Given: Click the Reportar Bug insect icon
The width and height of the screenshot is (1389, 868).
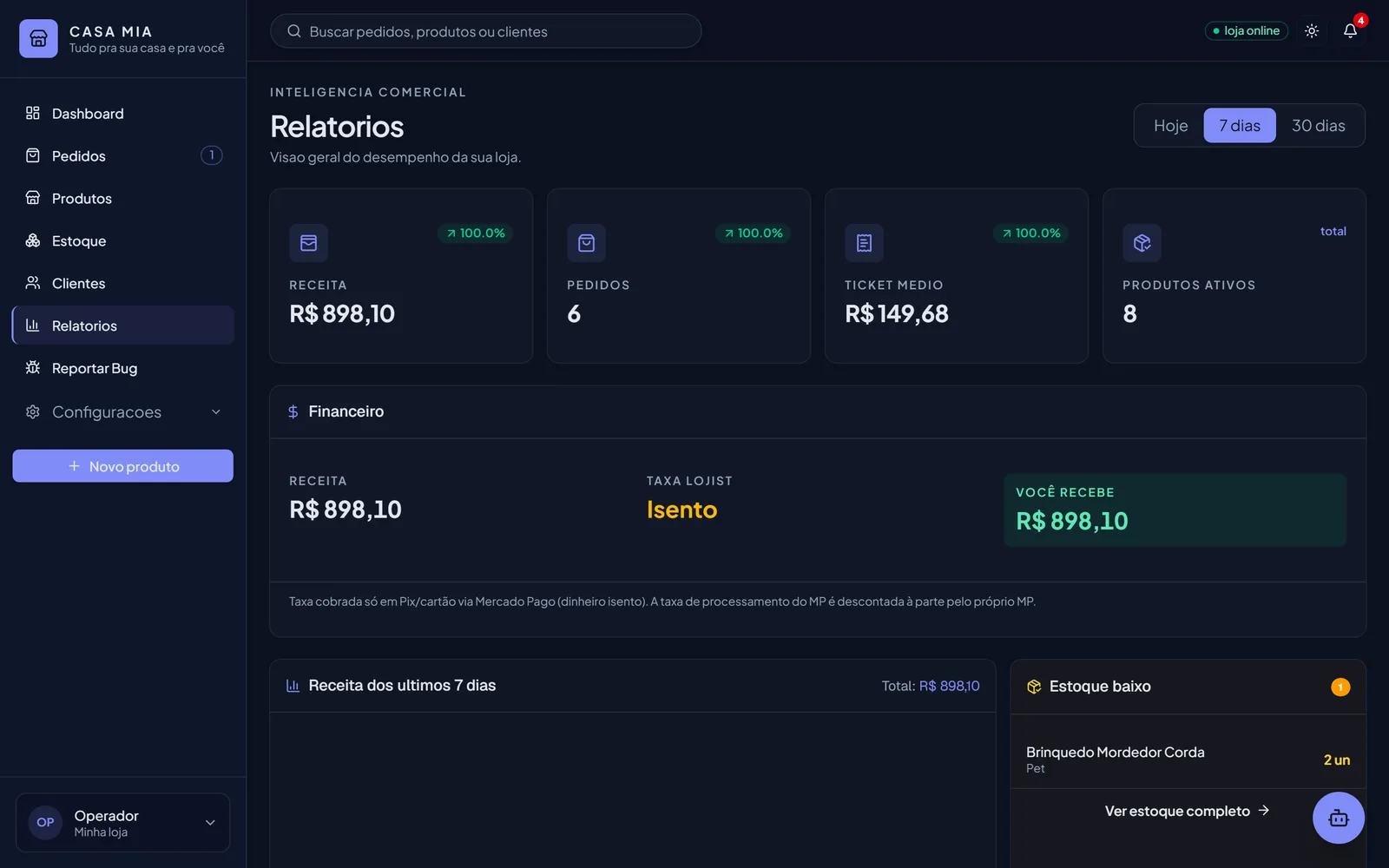Looking at the screenshot, I should tap(33, 367).
